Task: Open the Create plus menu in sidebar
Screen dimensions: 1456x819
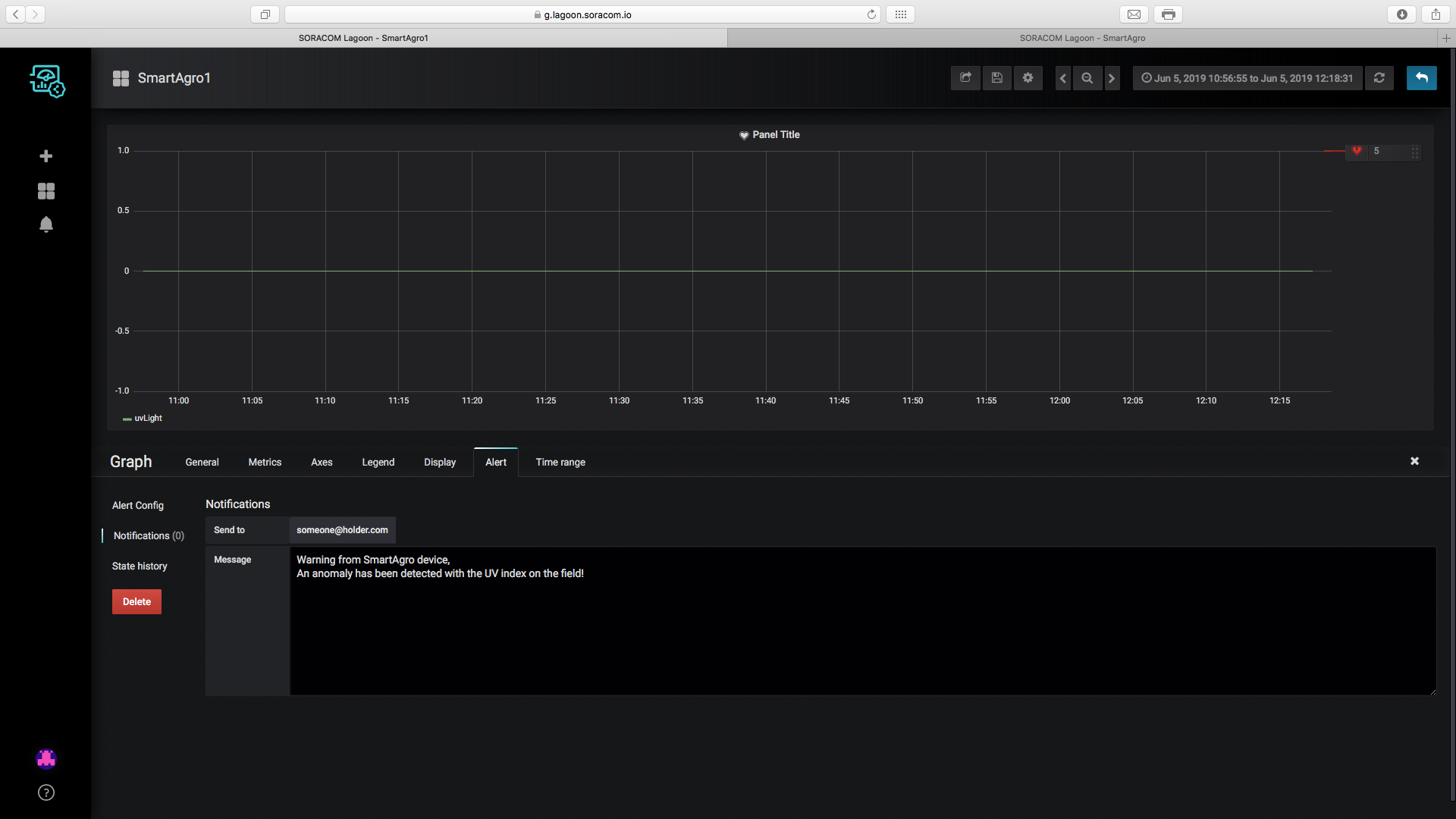Action: pos(46,156)
